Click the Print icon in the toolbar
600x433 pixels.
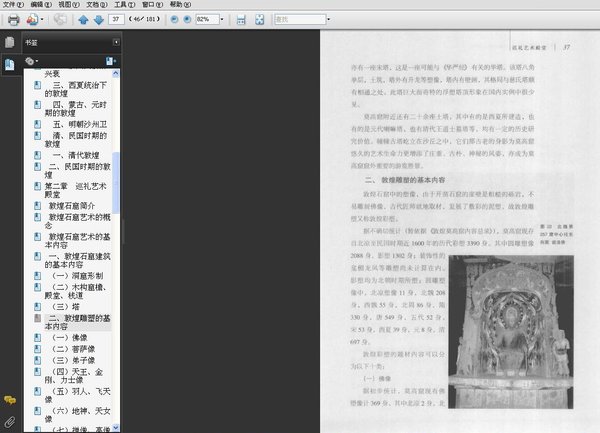tap(12, 19)
